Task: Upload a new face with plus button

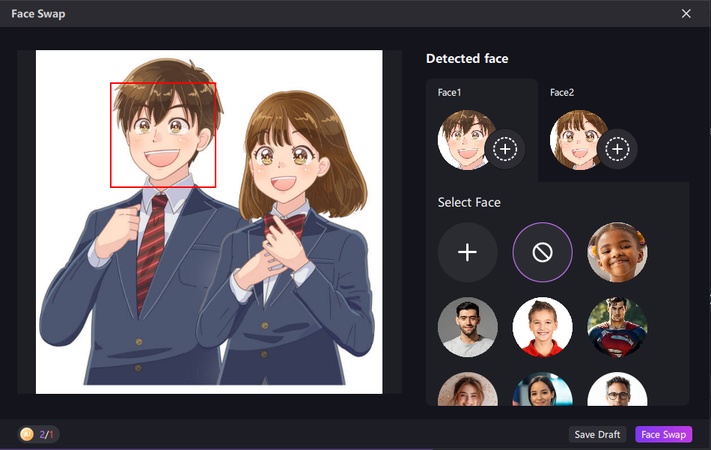Action: point(468,252)
